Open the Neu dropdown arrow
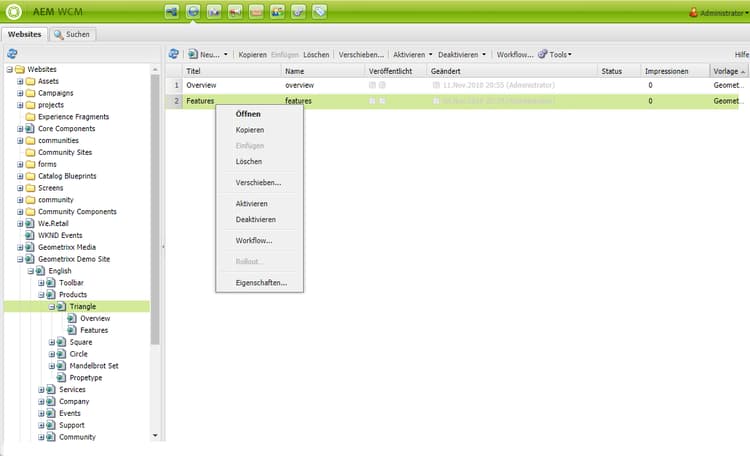This screenshot has height=456, width=750. coord(226,55)
